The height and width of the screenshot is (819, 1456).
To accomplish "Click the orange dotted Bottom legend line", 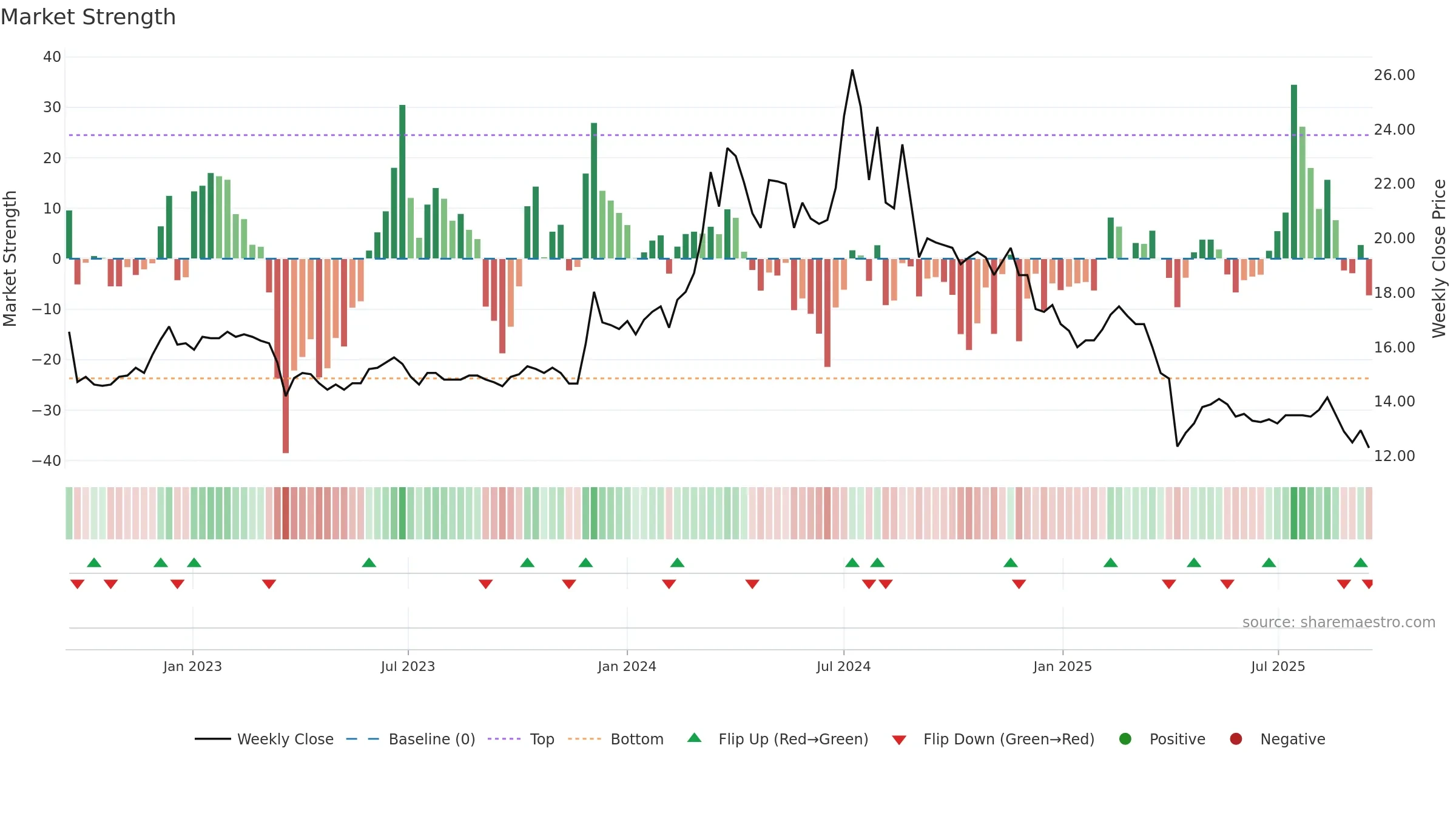I will (x=584, y=739).
